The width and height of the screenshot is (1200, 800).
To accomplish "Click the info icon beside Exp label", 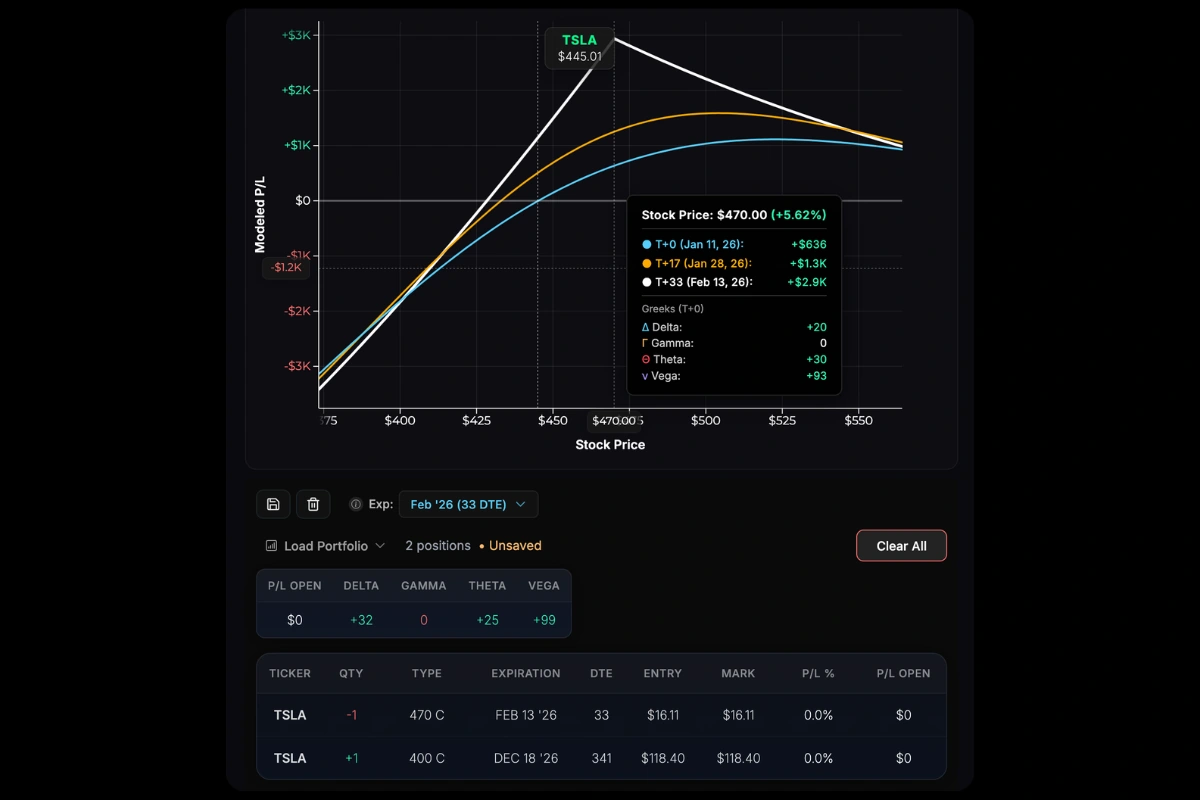I will pos(355,504).
